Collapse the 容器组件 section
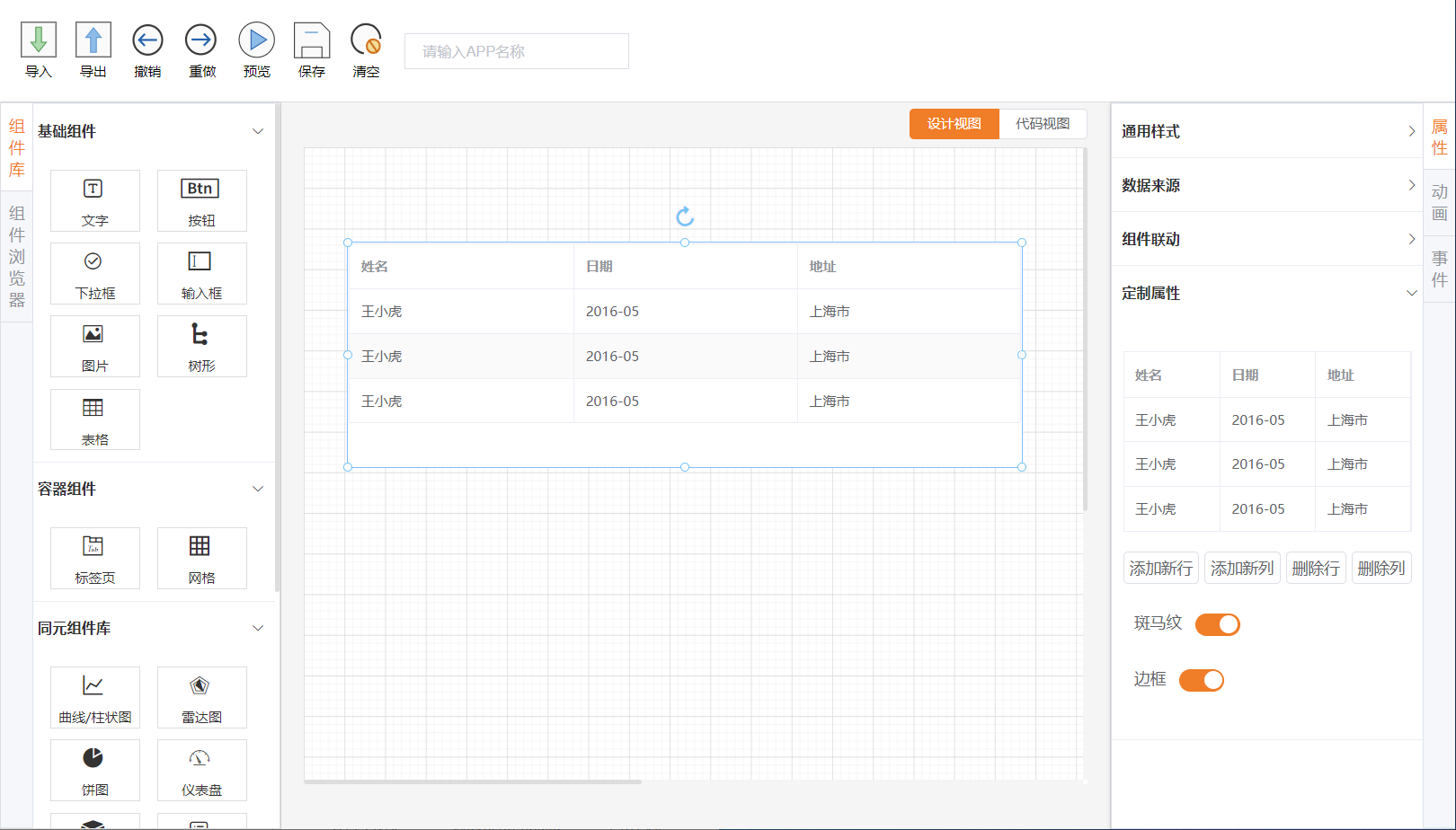This screenshot has height=830, width=1456. pyautogui.click(x=258, y=489)
